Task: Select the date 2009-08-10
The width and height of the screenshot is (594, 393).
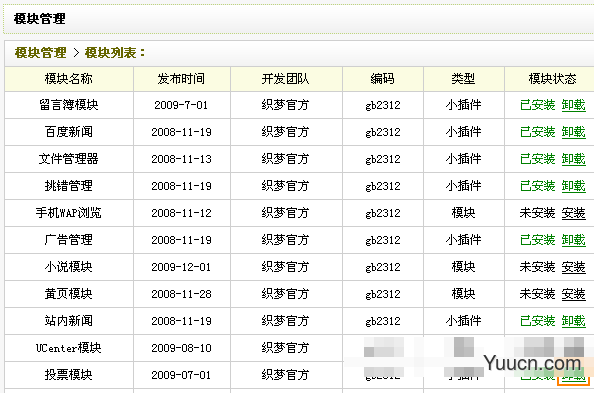Action: point(181,348)
